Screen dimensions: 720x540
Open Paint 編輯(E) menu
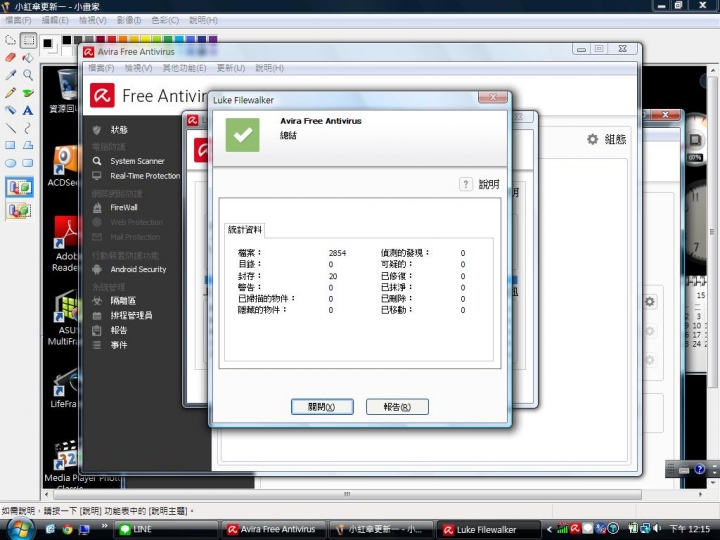pos(55,20)
